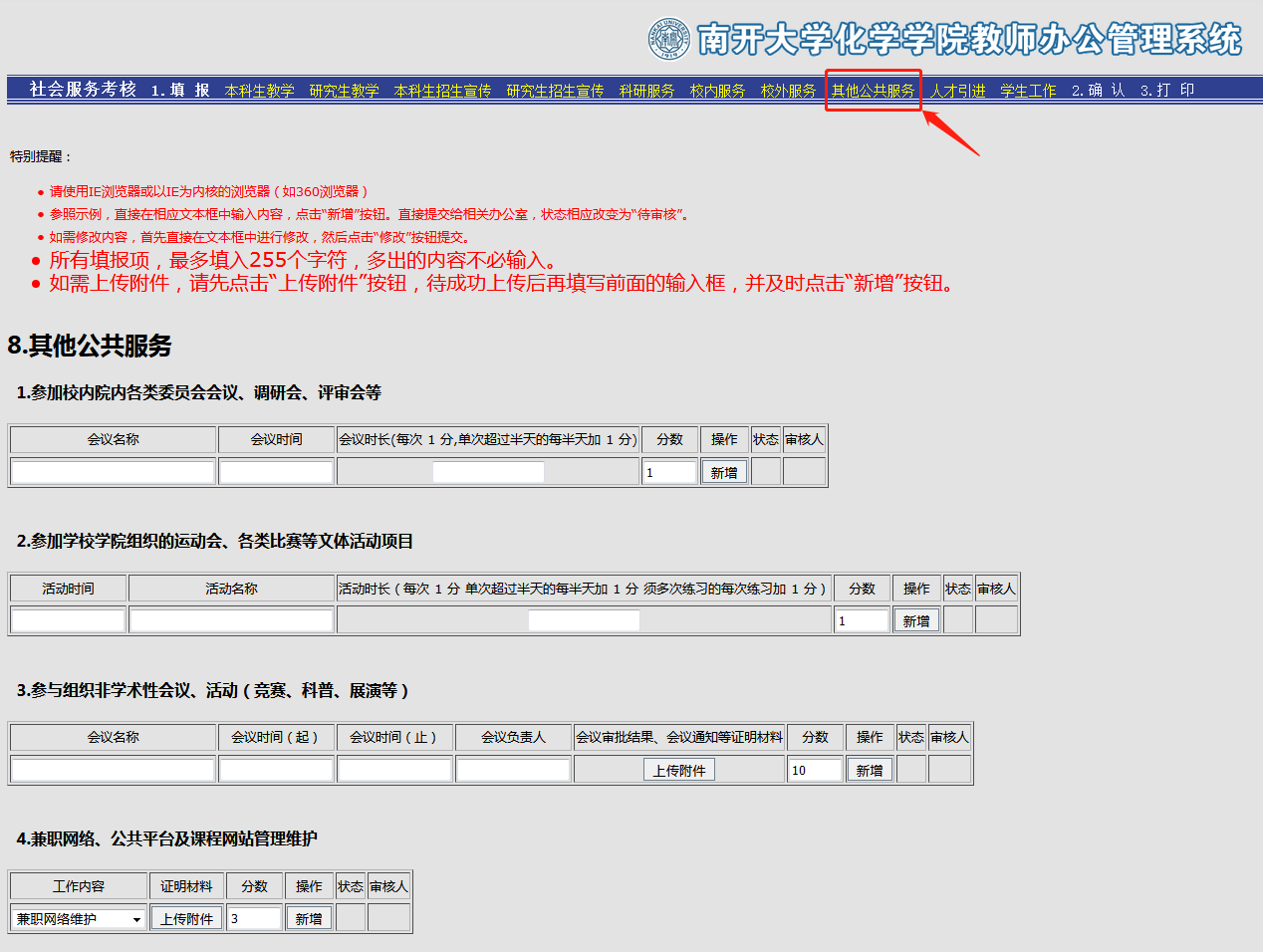Screen dimensions: 1263x952
Task: Go to 科研服务 page
Action: coord(646,91)
